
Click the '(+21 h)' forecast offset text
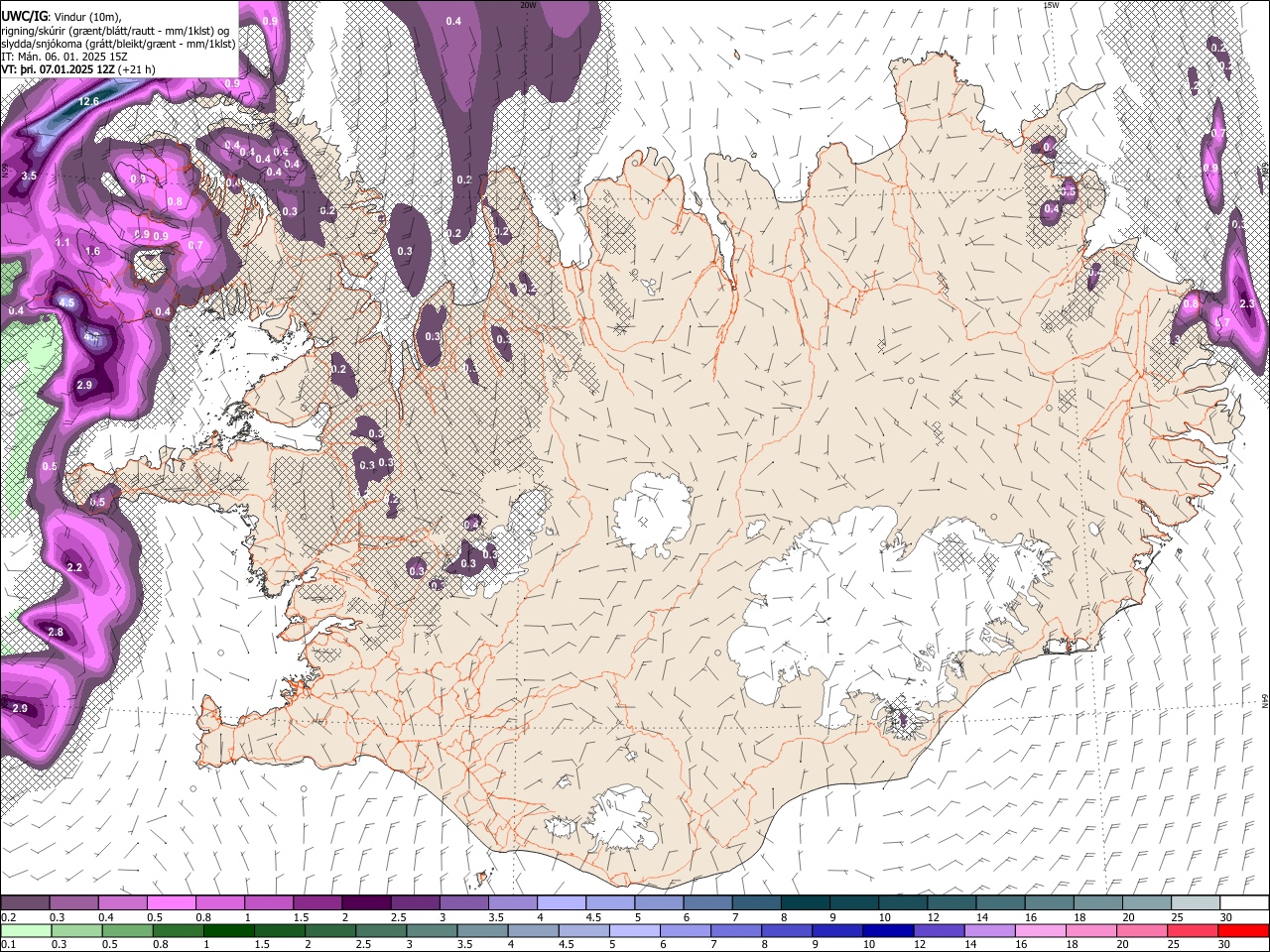point(136,69)
